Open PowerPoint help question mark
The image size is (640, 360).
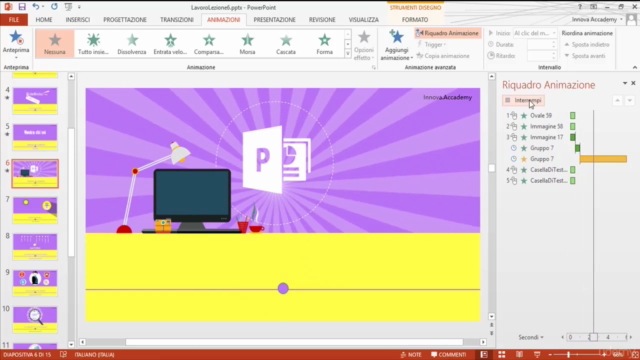pos(580,7)
